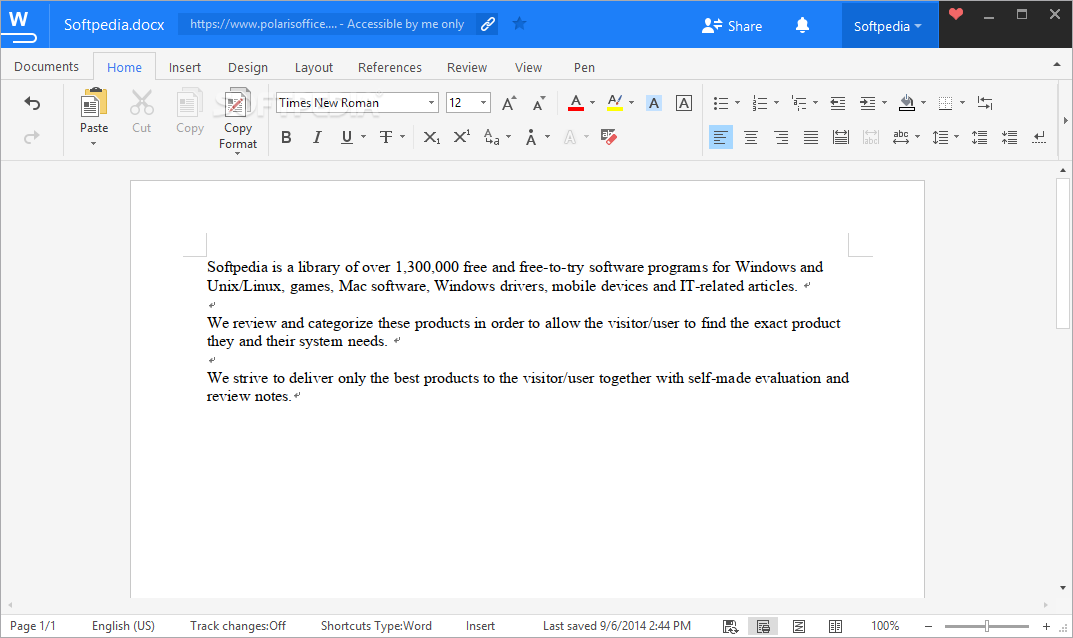Toggle justify alignment
Viewport: 1073px width, 638px height.
pos(811,138)
